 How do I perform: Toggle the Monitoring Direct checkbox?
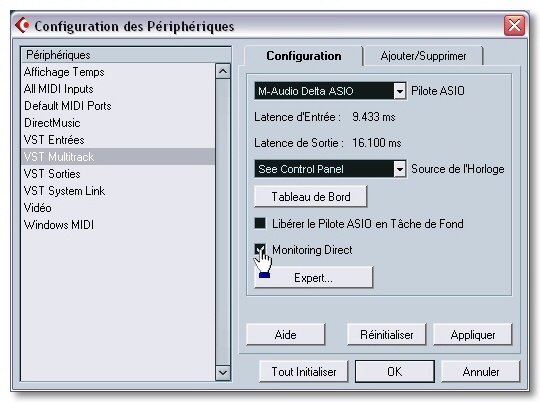260,249
